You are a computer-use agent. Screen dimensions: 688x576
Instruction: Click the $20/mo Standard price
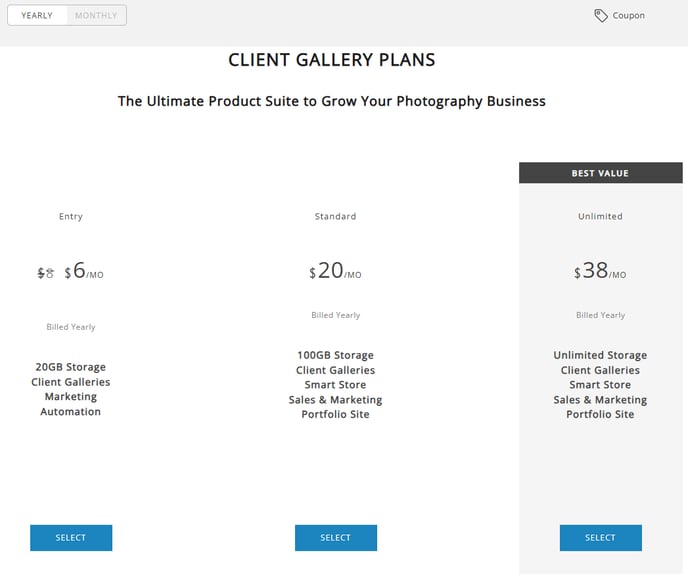coord(335,271)
